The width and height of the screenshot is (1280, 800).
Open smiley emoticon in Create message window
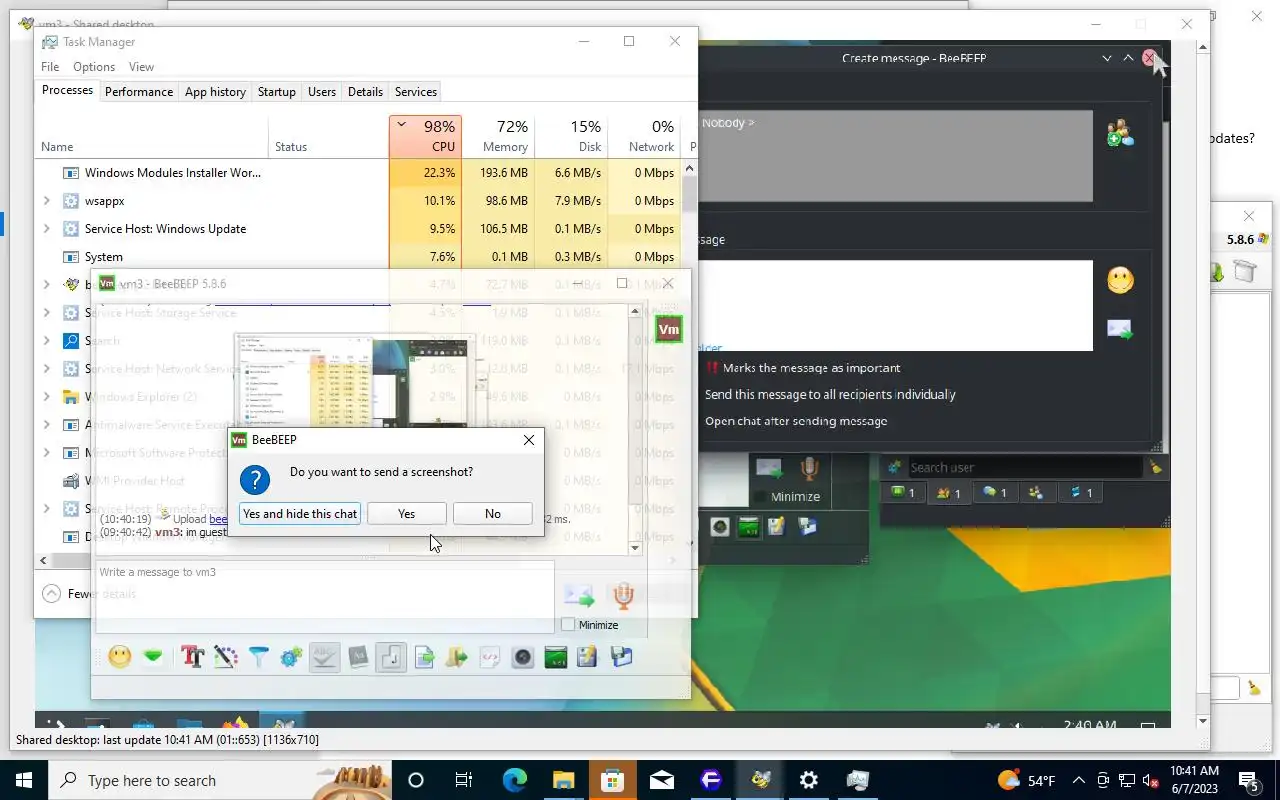coord(1120,280)
